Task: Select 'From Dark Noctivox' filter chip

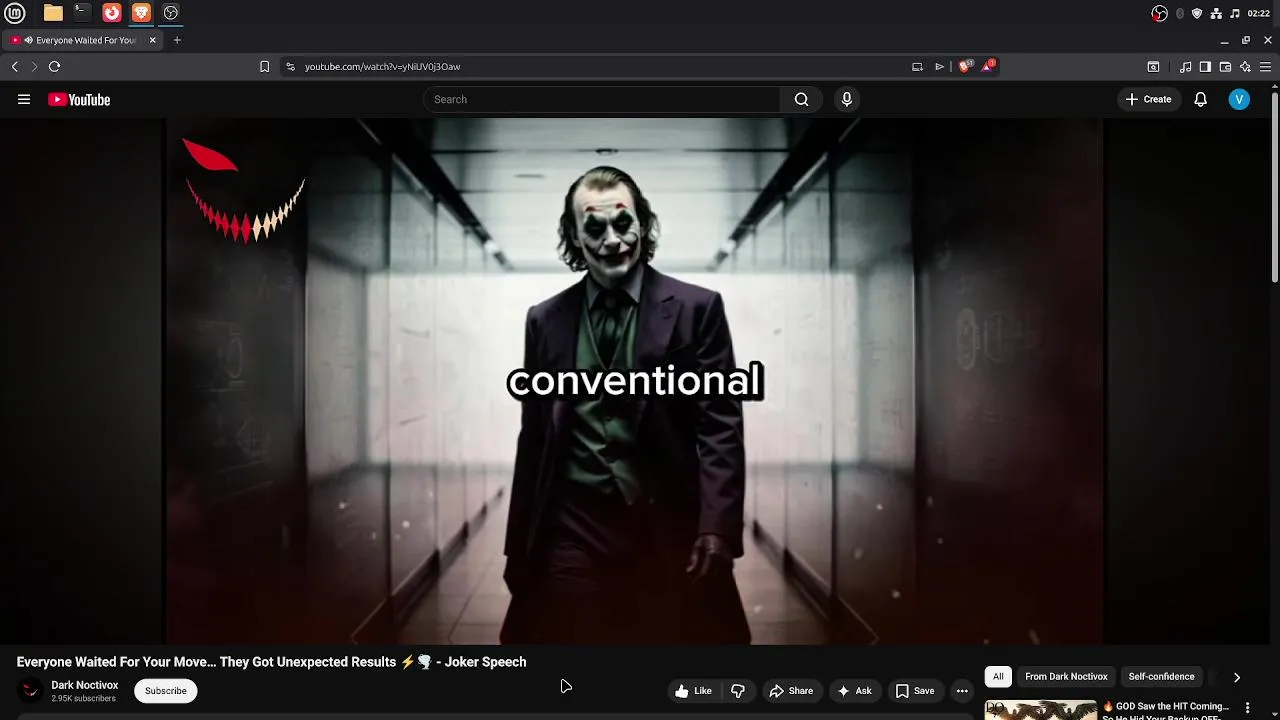Action: (1066, 677)
